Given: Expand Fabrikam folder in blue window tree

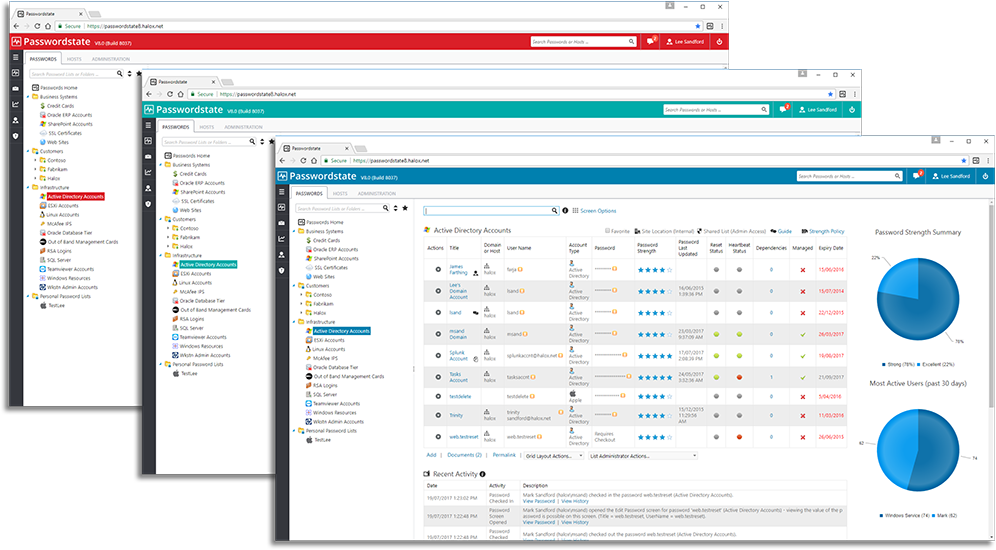Looking at the screenshot, I should (301, 304).
